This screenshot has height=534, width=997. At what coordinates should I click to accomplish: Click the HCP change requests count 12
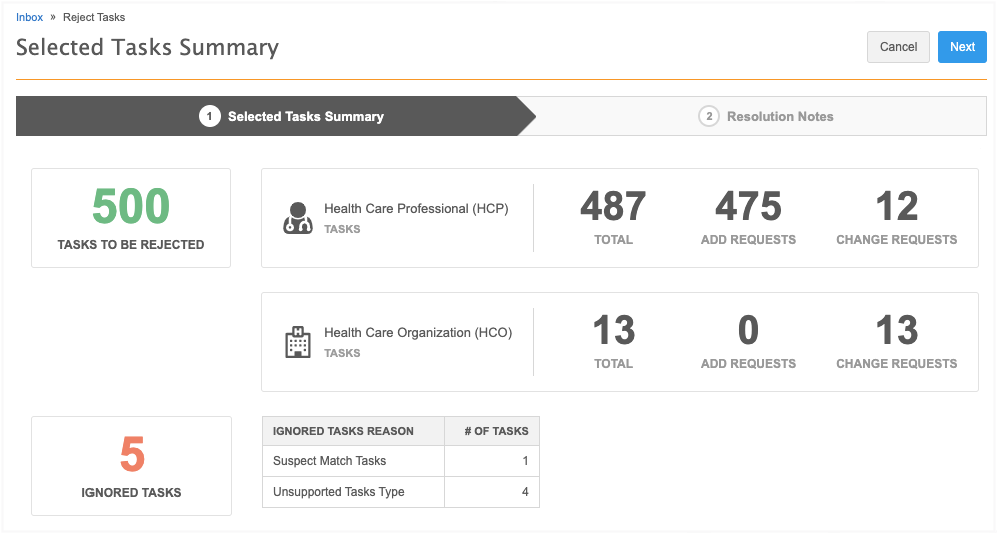point(896,207)
